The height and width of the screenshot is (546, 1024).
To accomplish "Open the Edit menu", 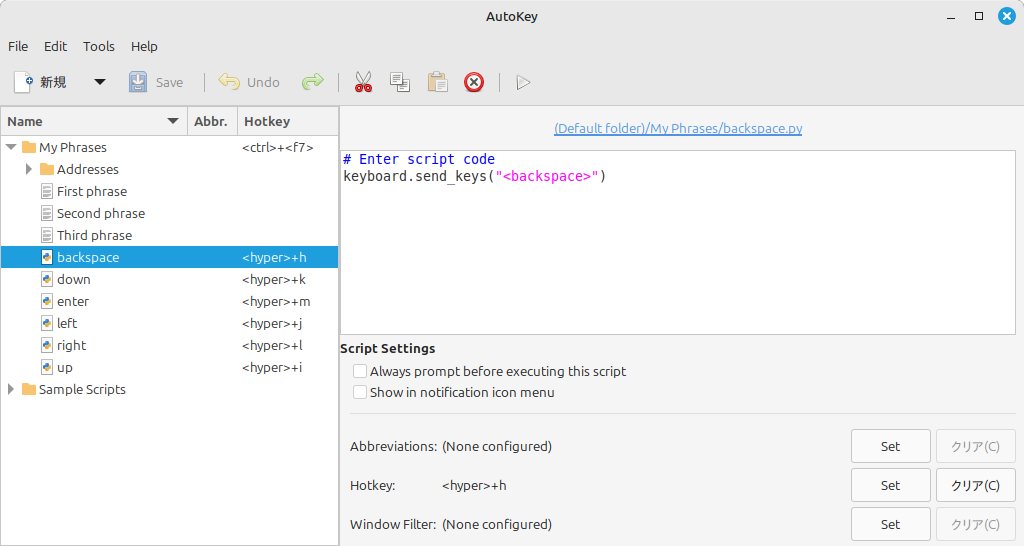I will (x=55, y=46).
